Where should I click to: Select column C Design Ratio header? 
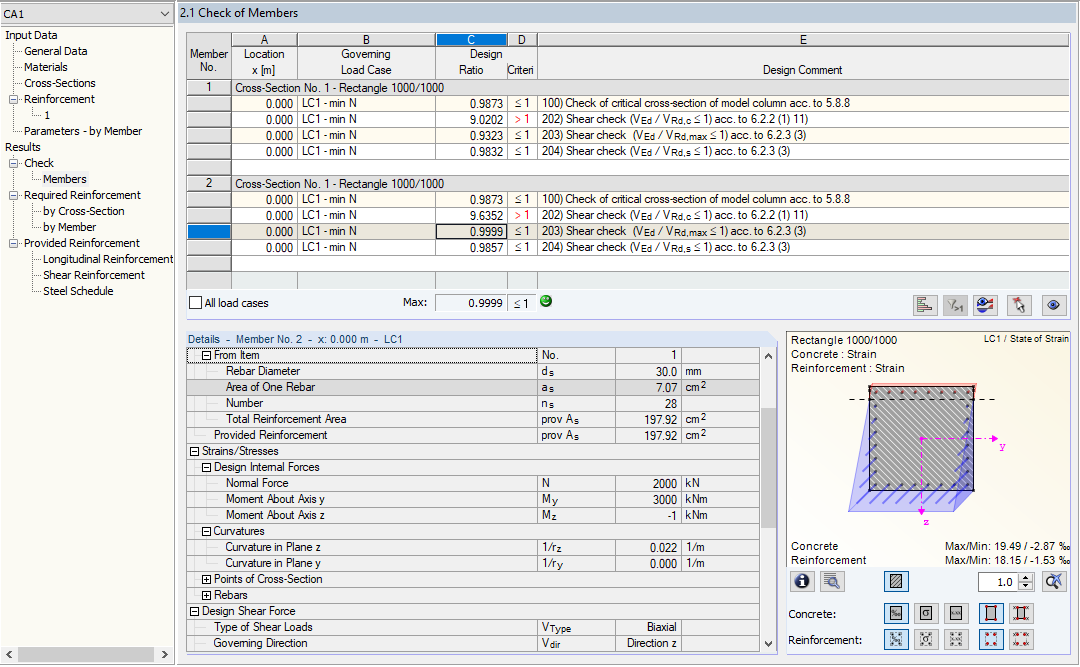(471, 40)
